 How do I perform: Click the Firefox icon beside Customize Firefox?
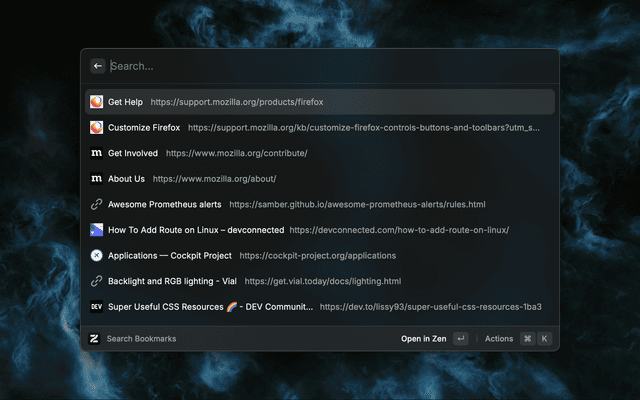96,128
